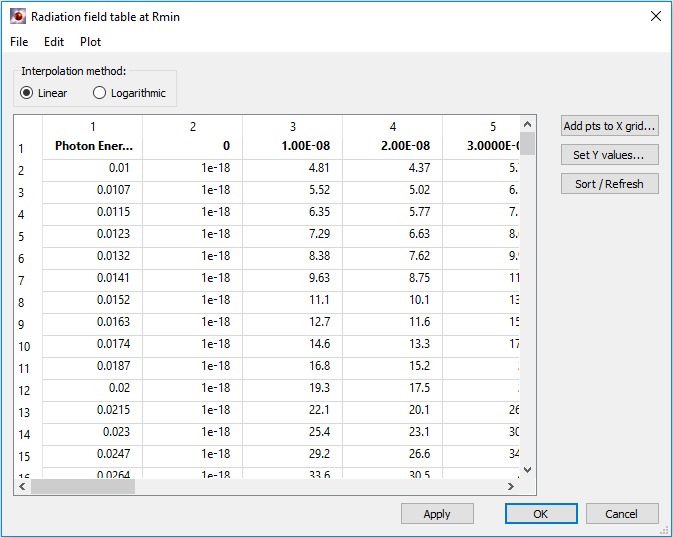Click the Sort / Refresh button
673x538 pixels.
[609, 184]
